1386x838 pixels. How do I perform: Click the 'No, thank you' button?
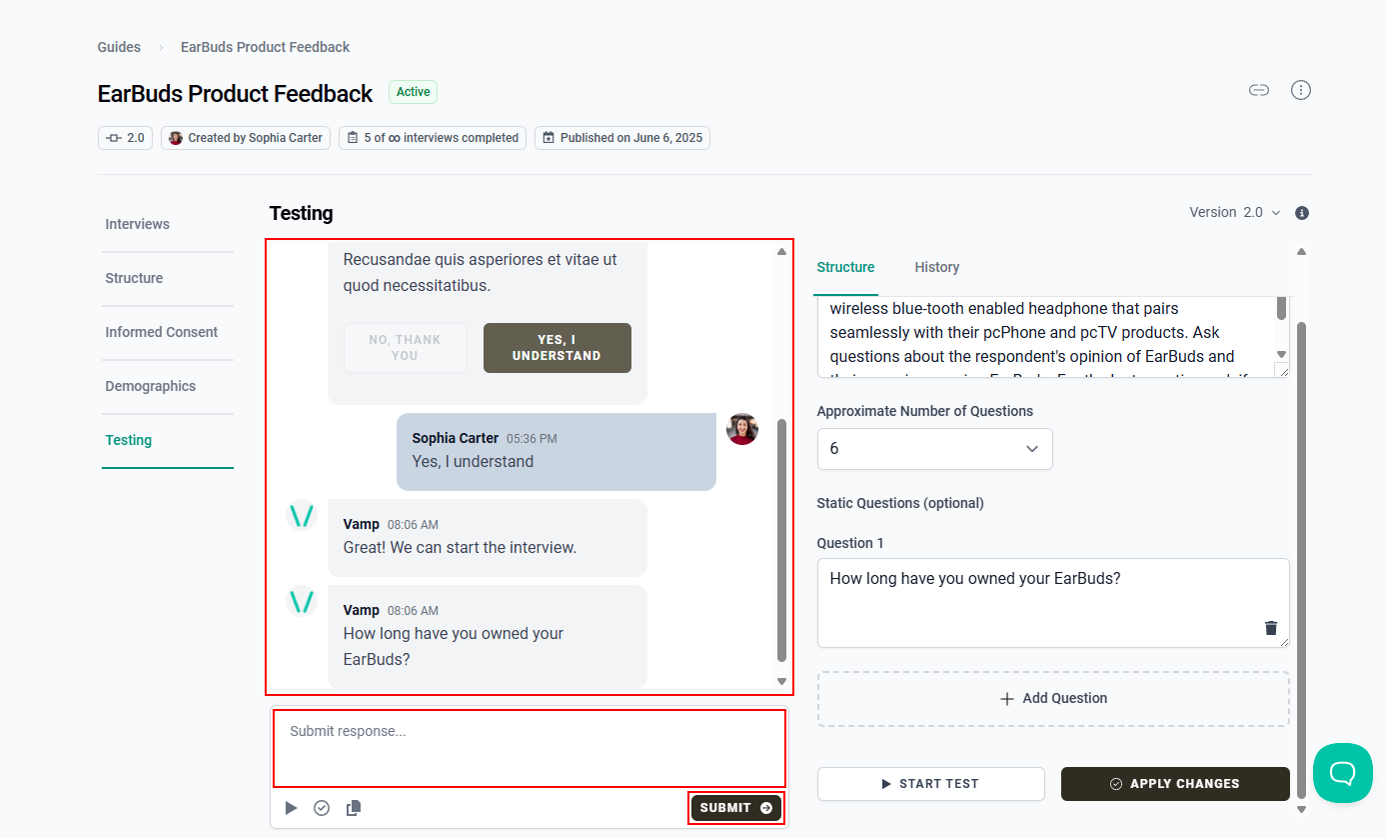pyautogui.click(x=405, y=348)
